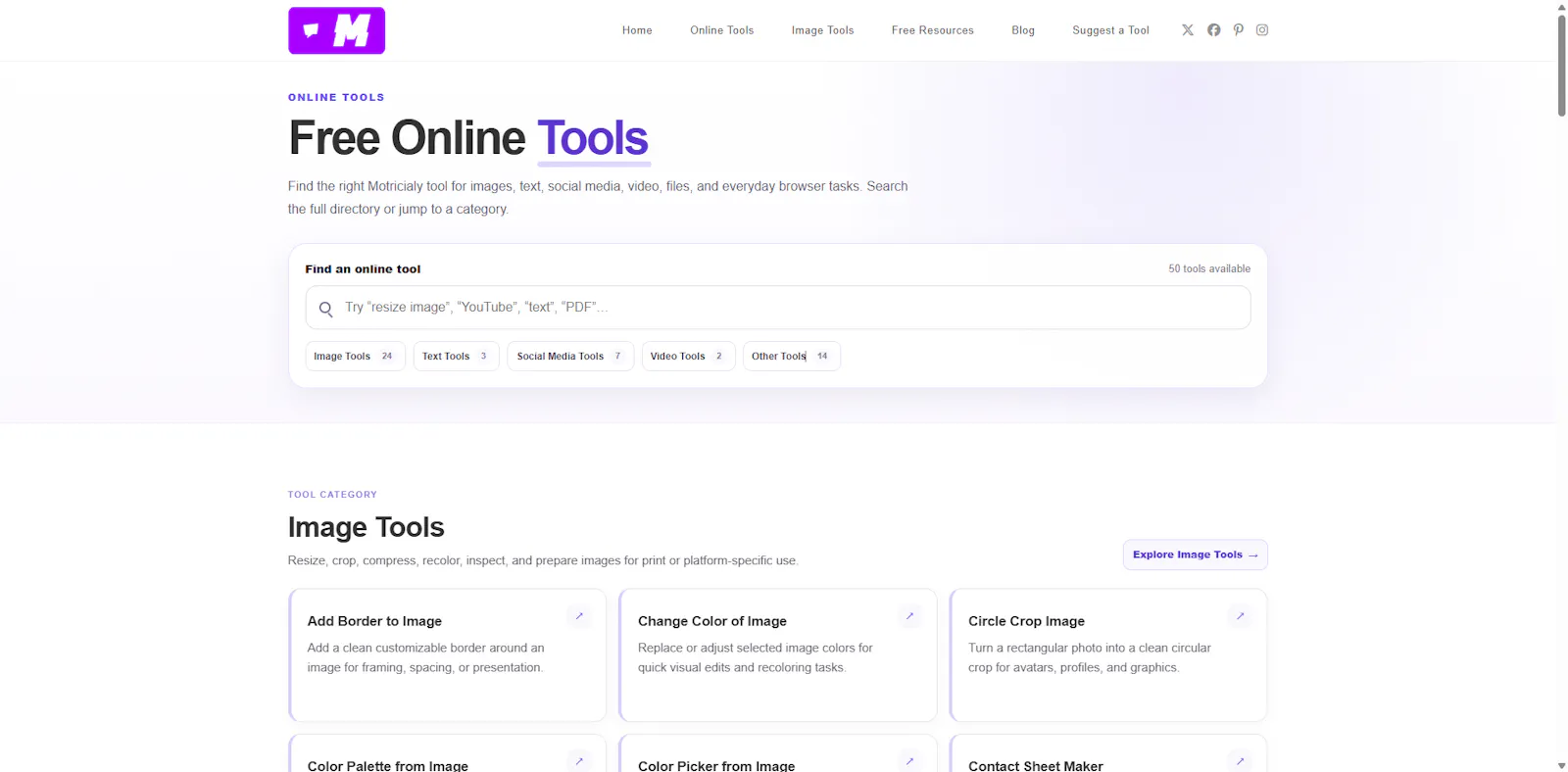The height and width of the screenshot is (772, 1568).
Task: Click the Change Color card description text
Action: pos(756,657)
